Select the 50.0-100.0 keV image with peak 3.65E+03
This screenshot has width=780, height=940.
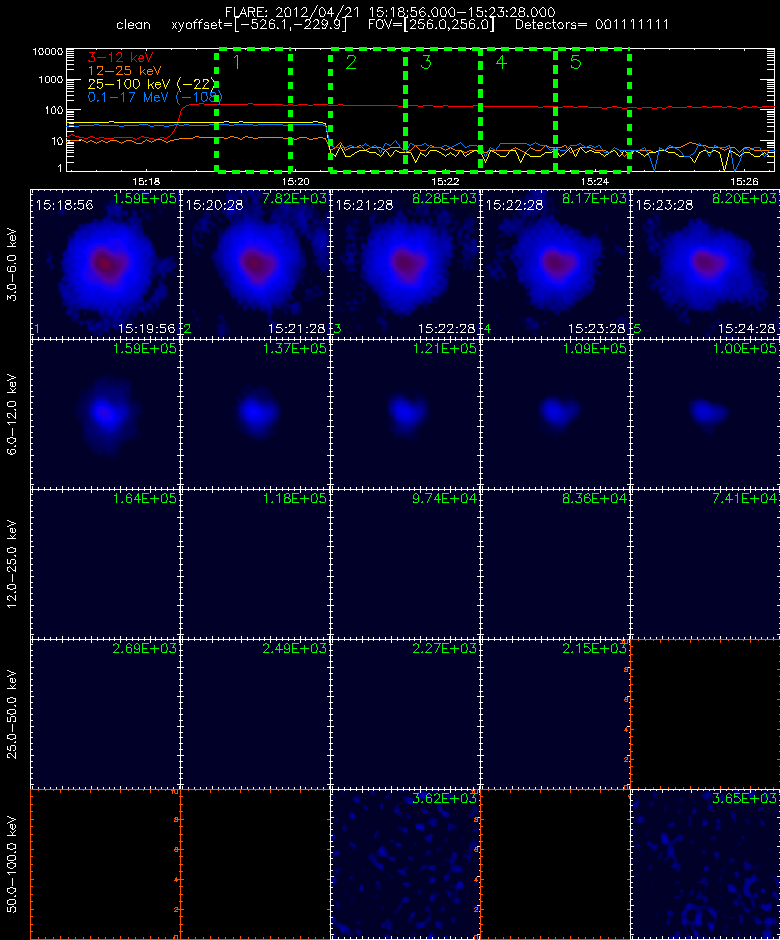pyautogui.click(x=705, y=863)
